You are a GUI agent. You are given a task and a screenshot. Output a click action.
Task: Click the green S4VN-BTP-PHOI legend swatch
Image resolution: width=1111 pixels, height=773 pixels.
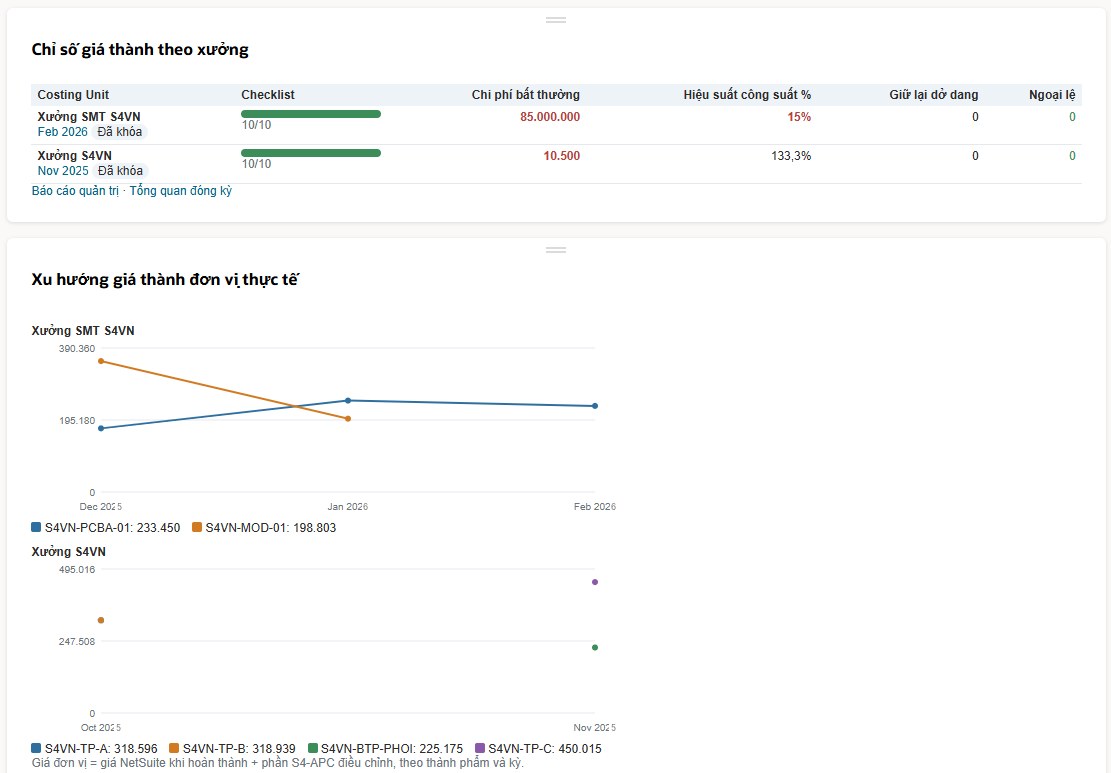312,748
